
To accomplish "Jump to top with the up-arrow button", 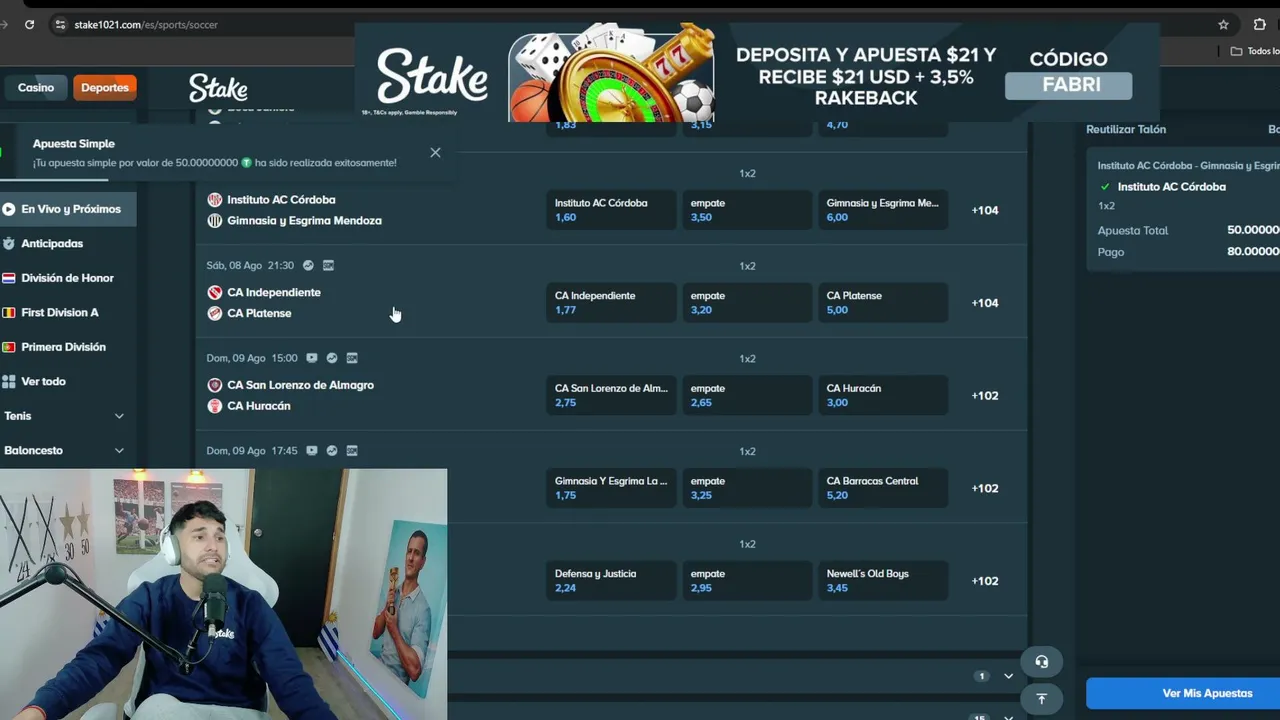I will (x=1041, y=699).
